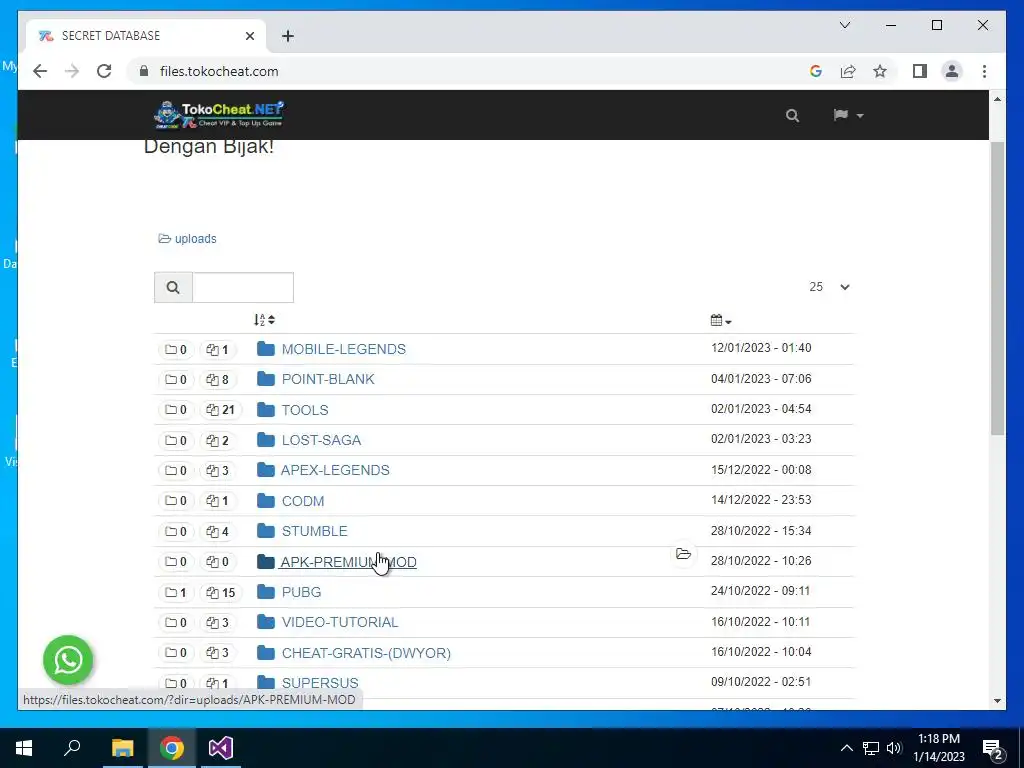Click the folder icon beside MOBILE-LEGENDS

[266, 349]
